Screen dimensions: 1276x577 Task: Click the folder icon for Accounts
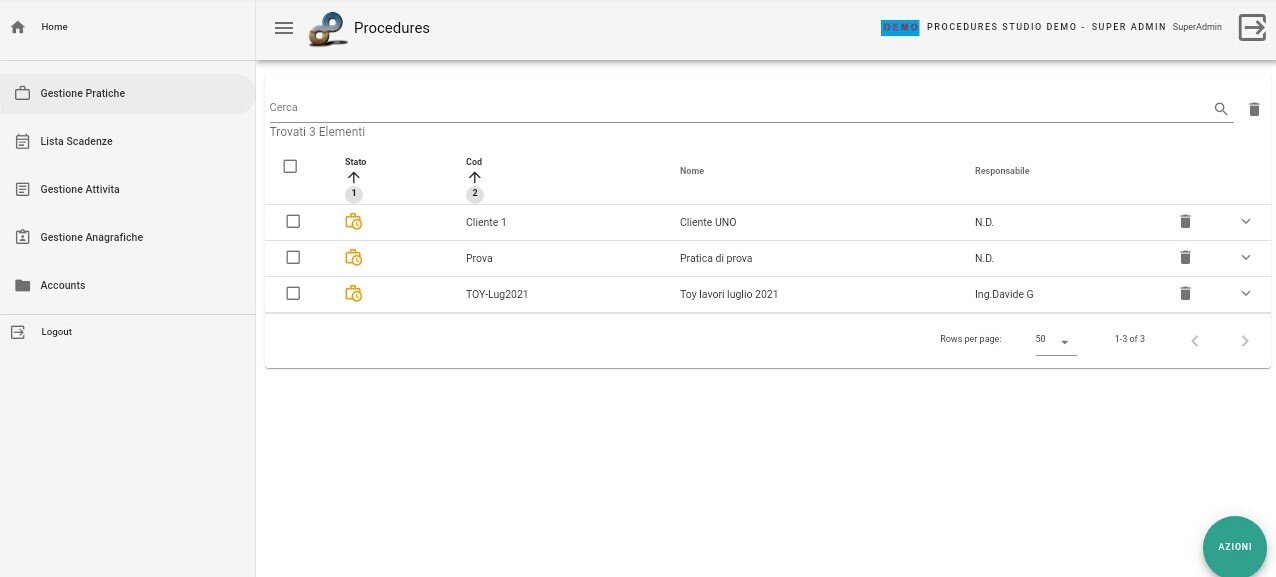[x=22, y=285]
